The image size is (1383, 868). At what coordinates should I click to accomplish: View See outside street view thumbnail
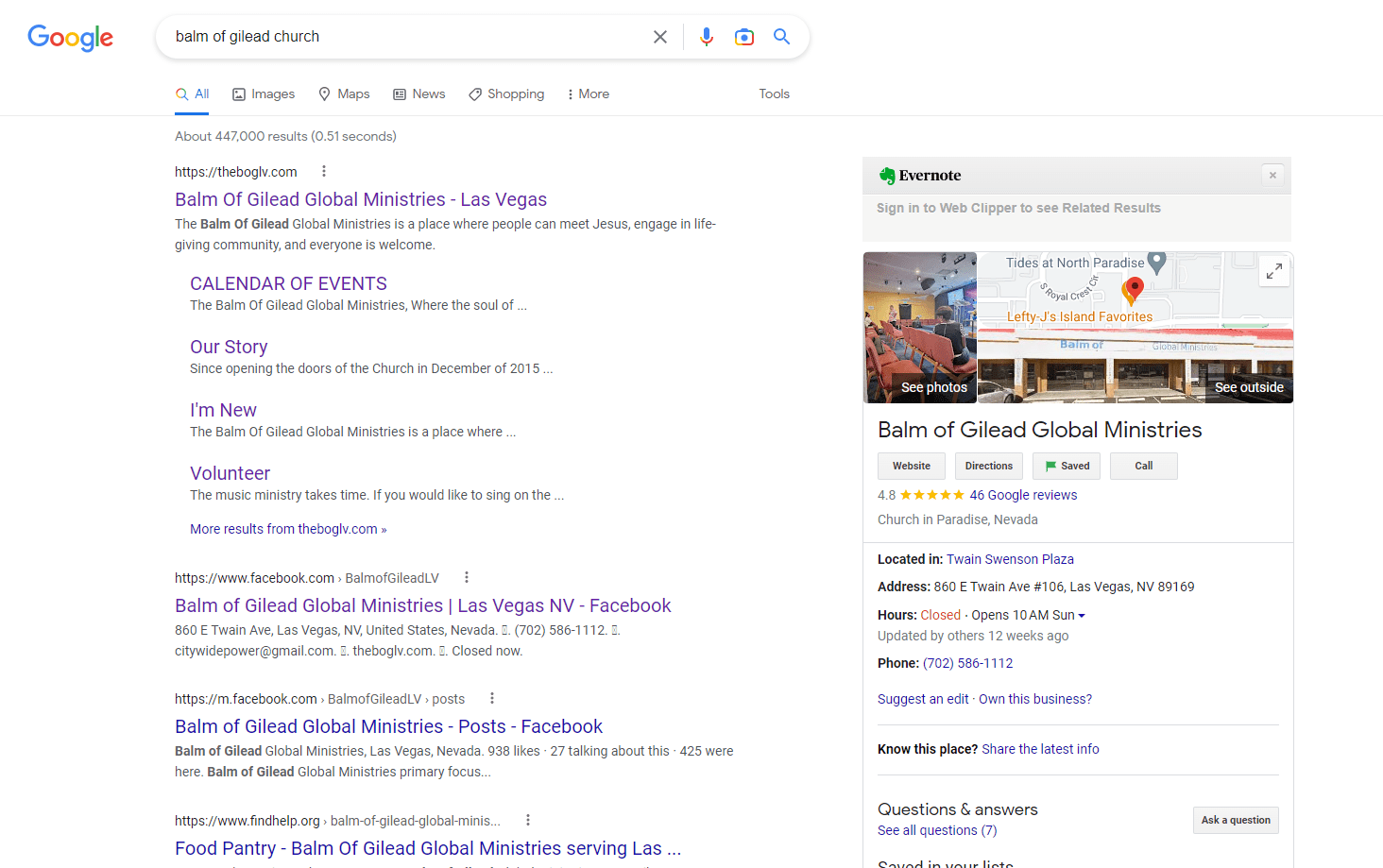tap(1135, 366)
